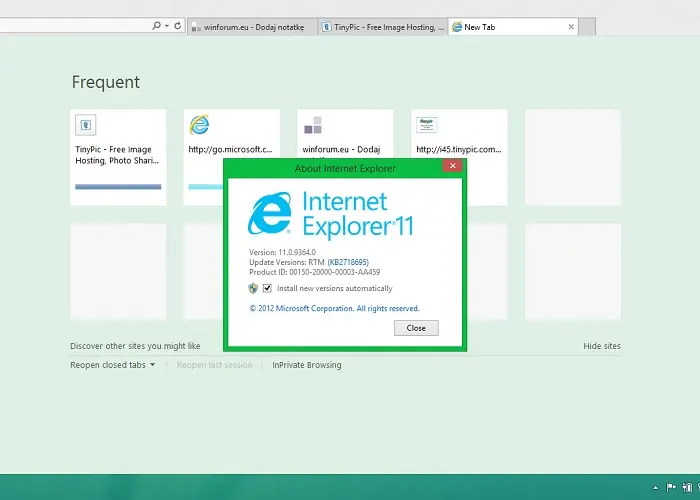Close the New Tab tab
This screenshot has height=500, width=700.
[x=571, y=27]
